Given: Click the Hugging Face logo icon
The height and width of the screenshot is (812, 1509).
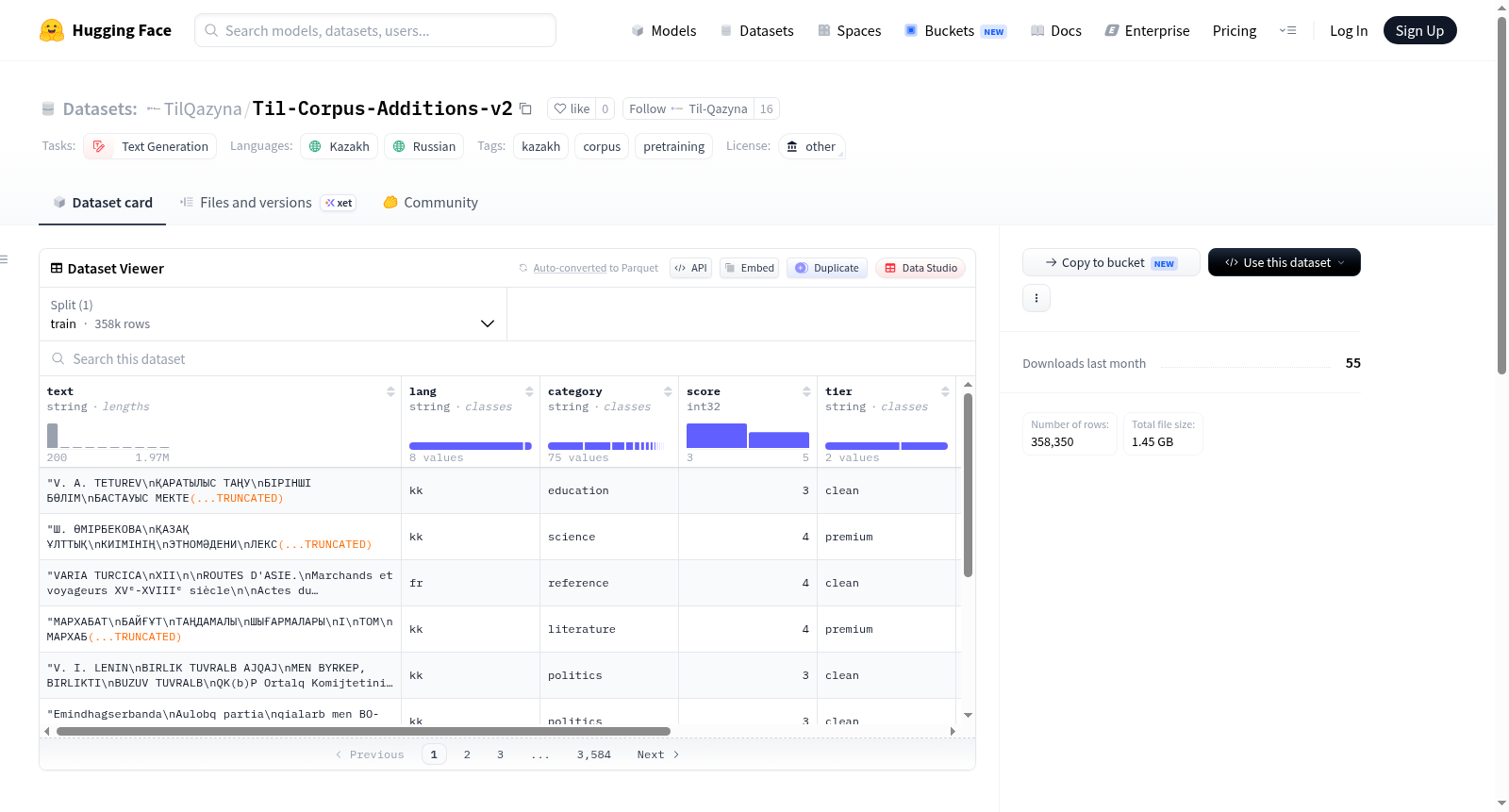Looking at the screenshot, I should tap(52, 30).
